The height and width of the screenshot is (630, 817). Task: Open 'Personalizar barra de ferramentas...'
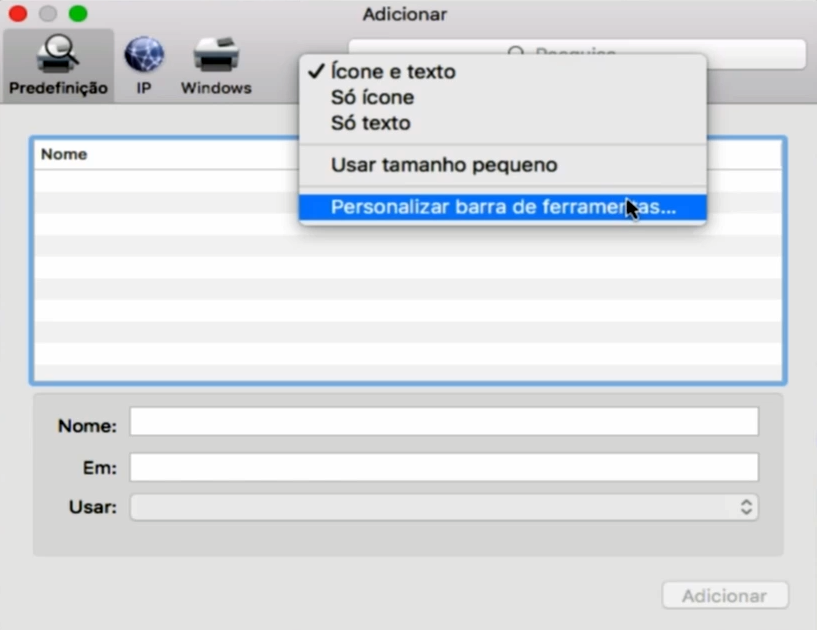[502, 207]
